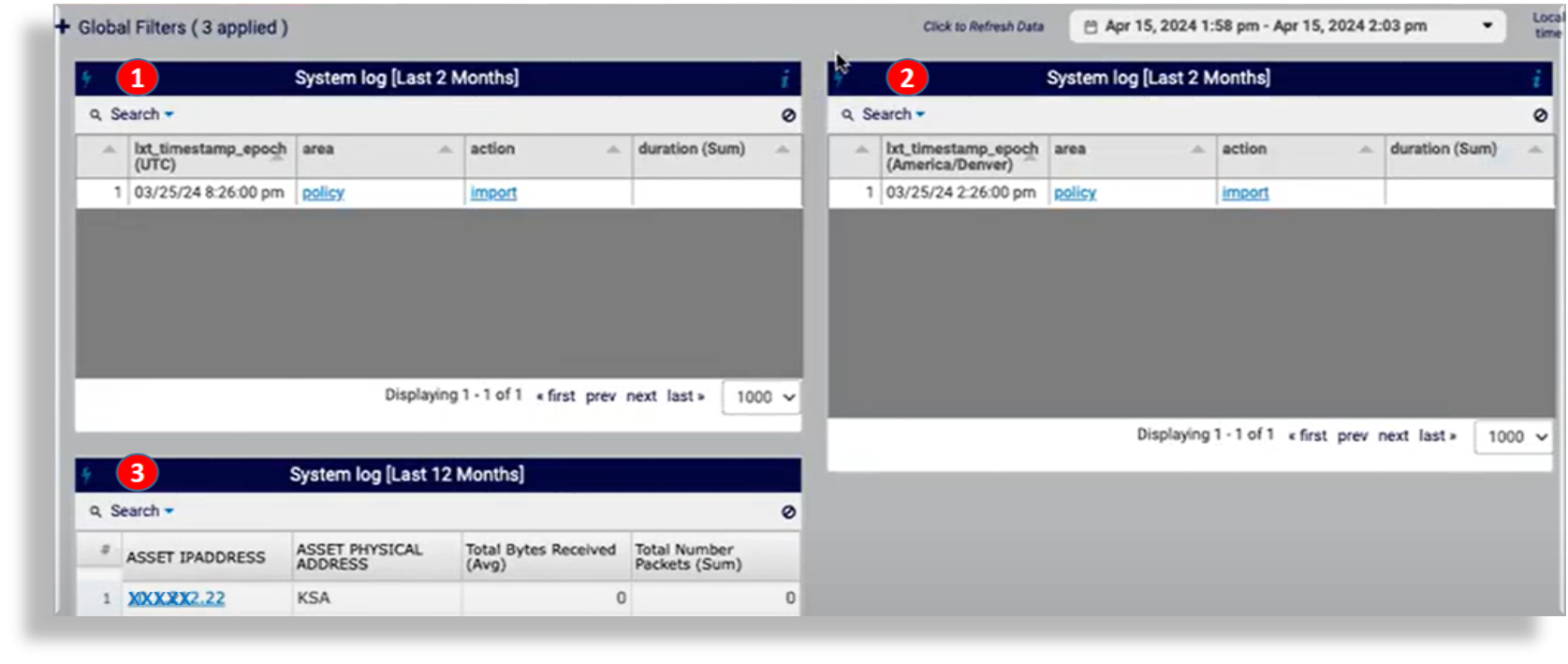Click the lightning bolt icon on panel 1
The width and height of the screenshot is (1568, 664).
coord(87,79)
